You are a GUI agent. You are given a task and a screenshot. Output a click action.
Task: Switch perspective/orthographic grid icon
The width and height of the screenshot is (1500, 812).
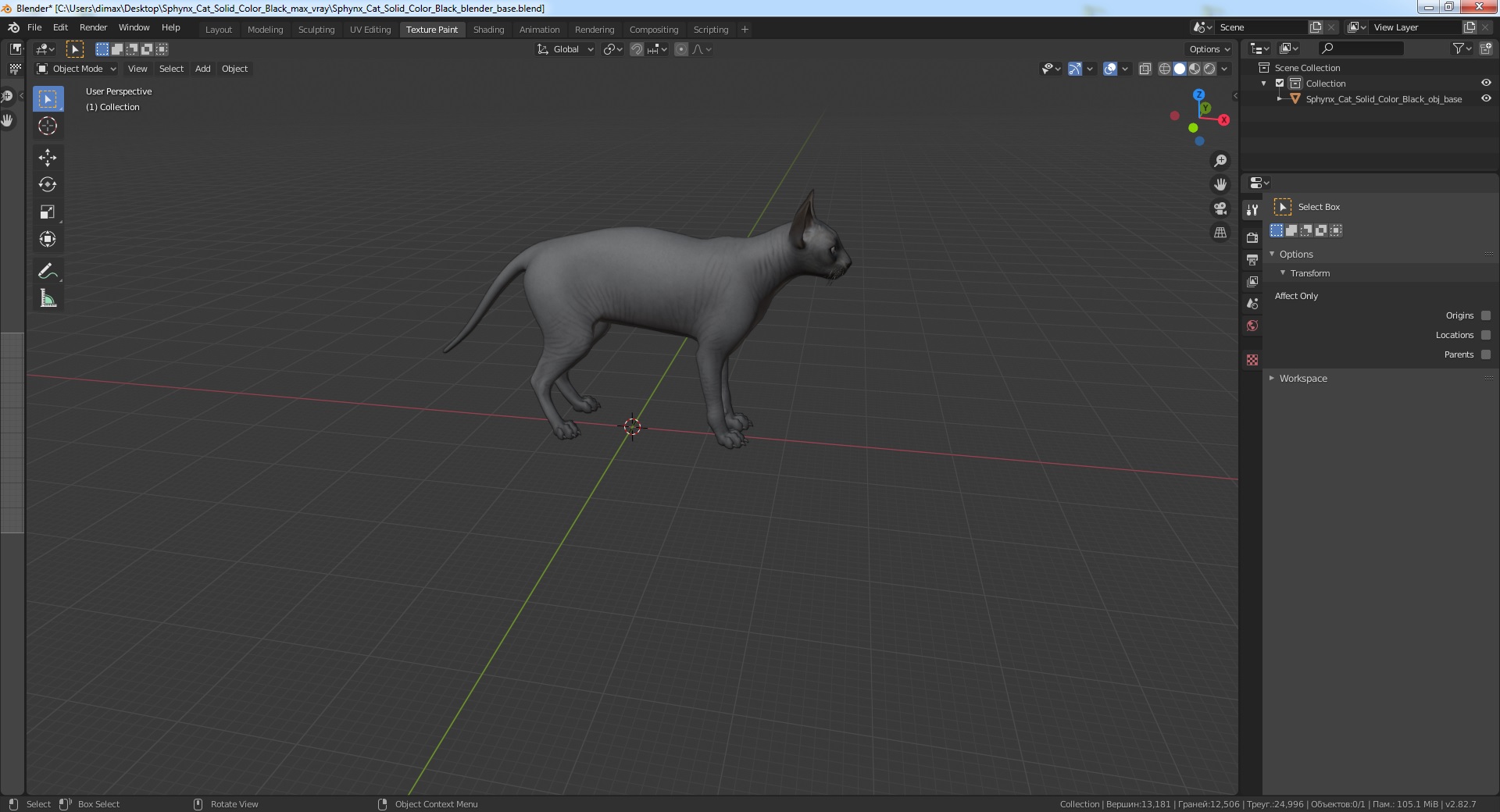[1220, 233]
